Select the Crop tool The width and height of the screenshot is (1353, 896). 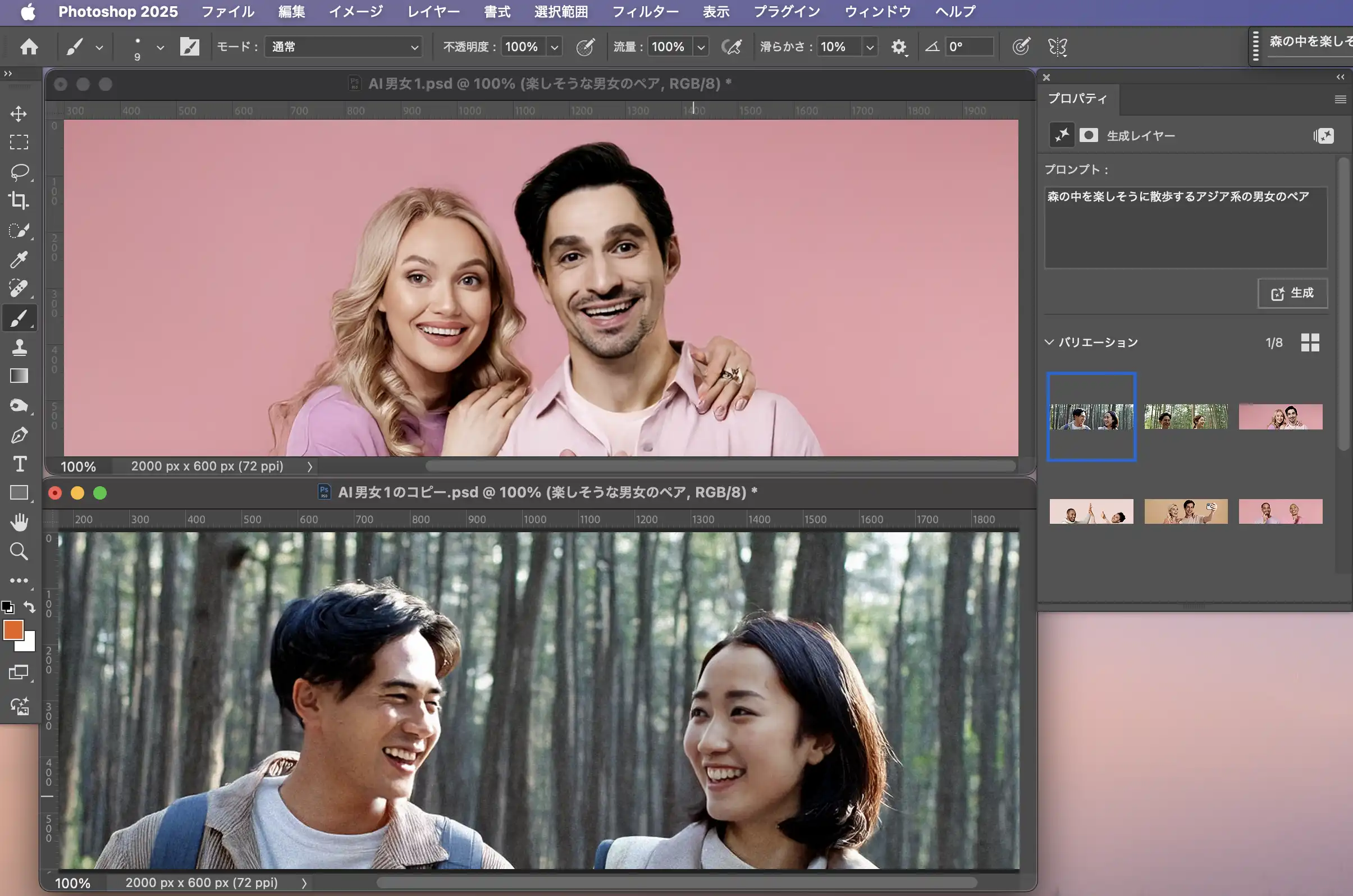(19, 200)
